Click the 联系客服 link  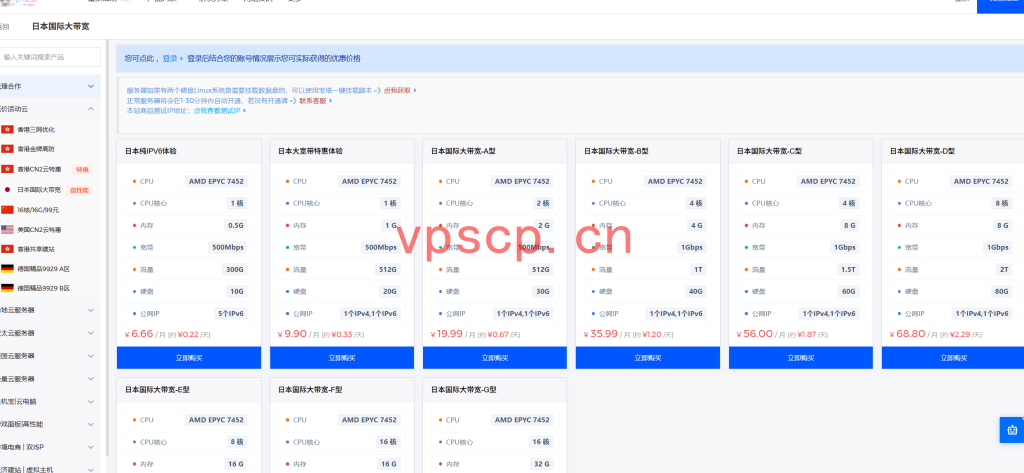pyautogui.click(x=313, y=101)
